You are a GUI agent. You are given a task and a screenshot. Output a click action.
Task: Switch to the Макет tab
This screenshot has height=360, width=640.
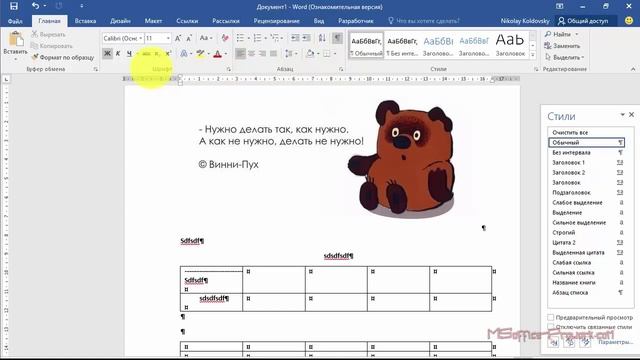[153, 21]
